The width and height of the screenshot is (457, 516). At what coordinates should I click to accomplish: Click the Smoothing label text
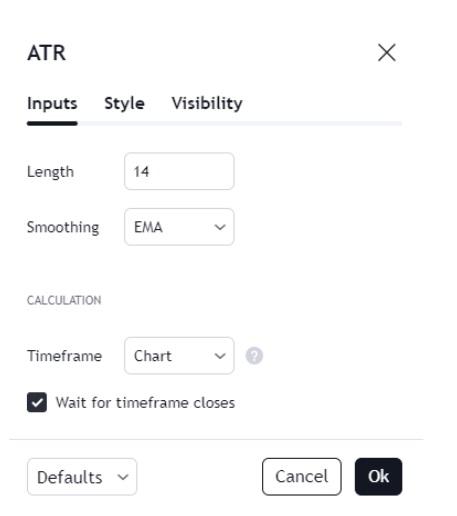(63, 228)
